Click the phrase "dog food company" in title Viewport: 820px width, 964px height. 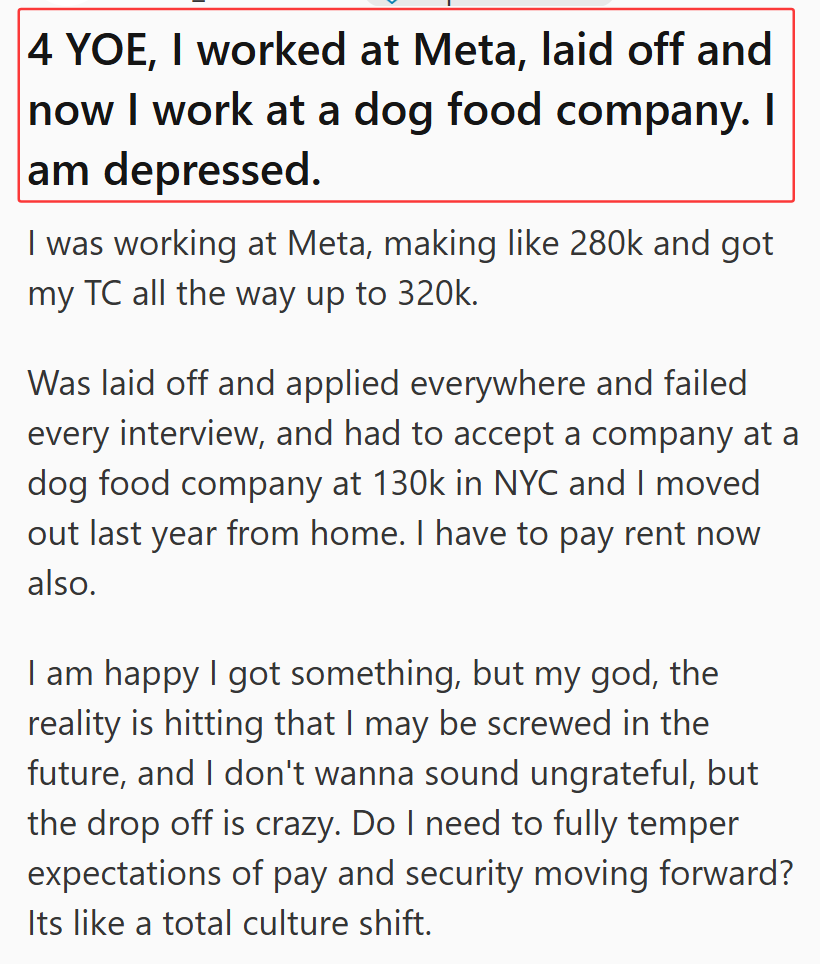[552, 111]
